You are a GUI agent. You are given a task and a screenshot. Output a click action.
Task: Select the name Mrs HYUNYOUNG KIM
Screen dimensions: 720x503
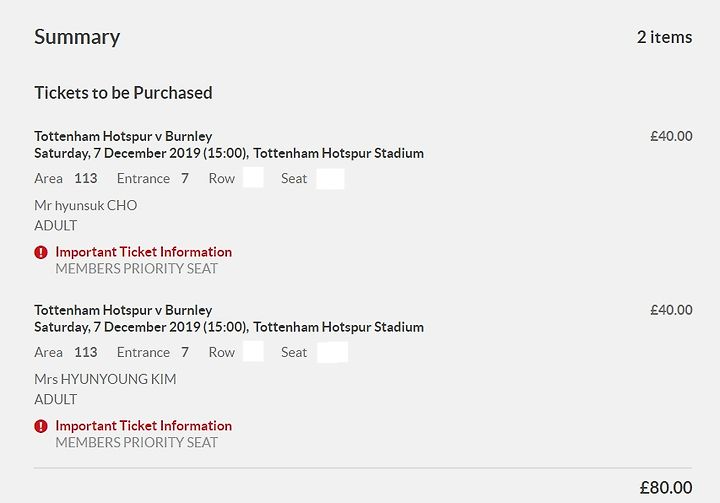click(105, 379)
